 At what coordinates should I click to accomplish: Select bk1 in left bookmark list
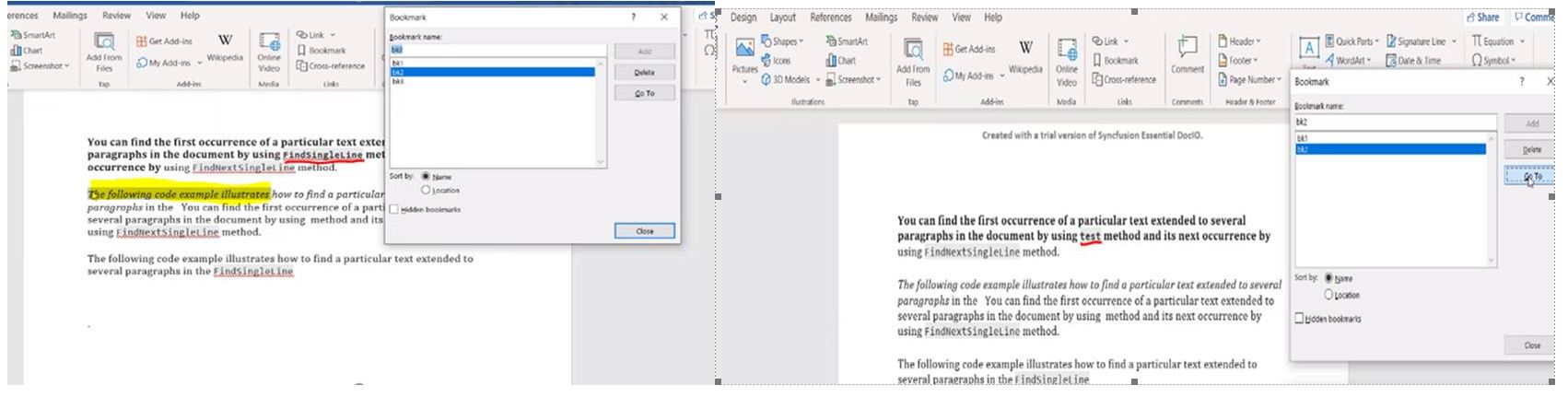[x=398, y=63]
